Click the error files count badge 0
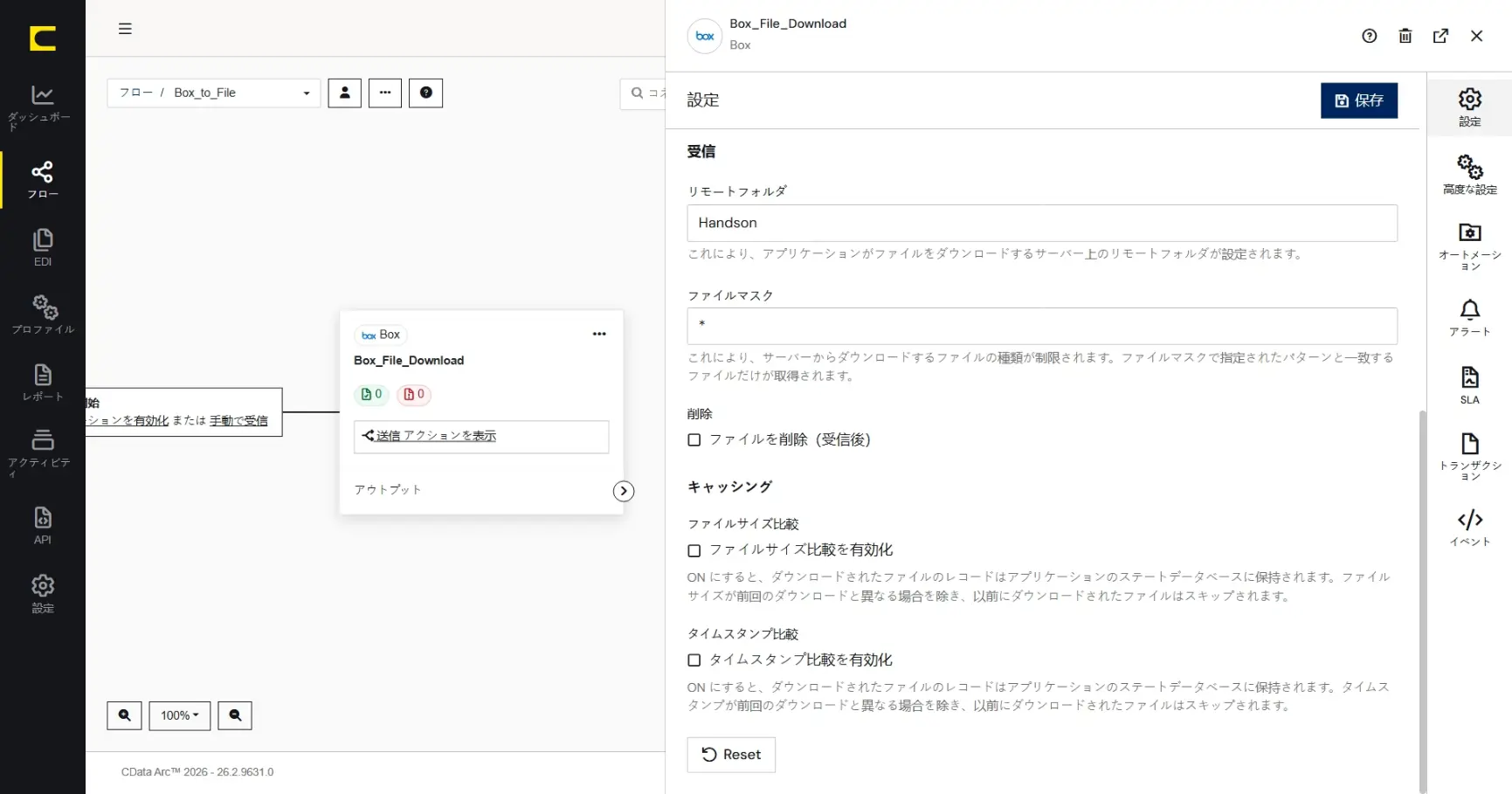 click(x=414, y=394)
